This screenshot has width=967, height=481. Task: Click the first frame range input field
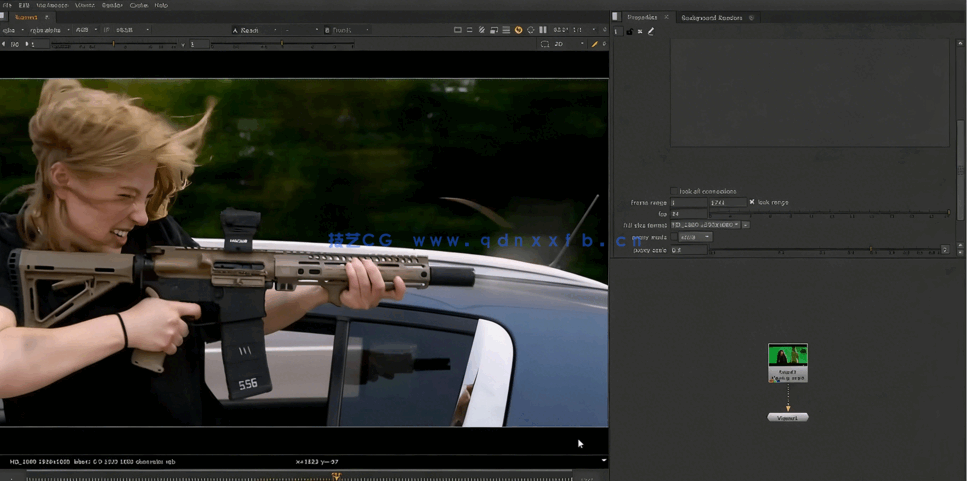(687, 202)
